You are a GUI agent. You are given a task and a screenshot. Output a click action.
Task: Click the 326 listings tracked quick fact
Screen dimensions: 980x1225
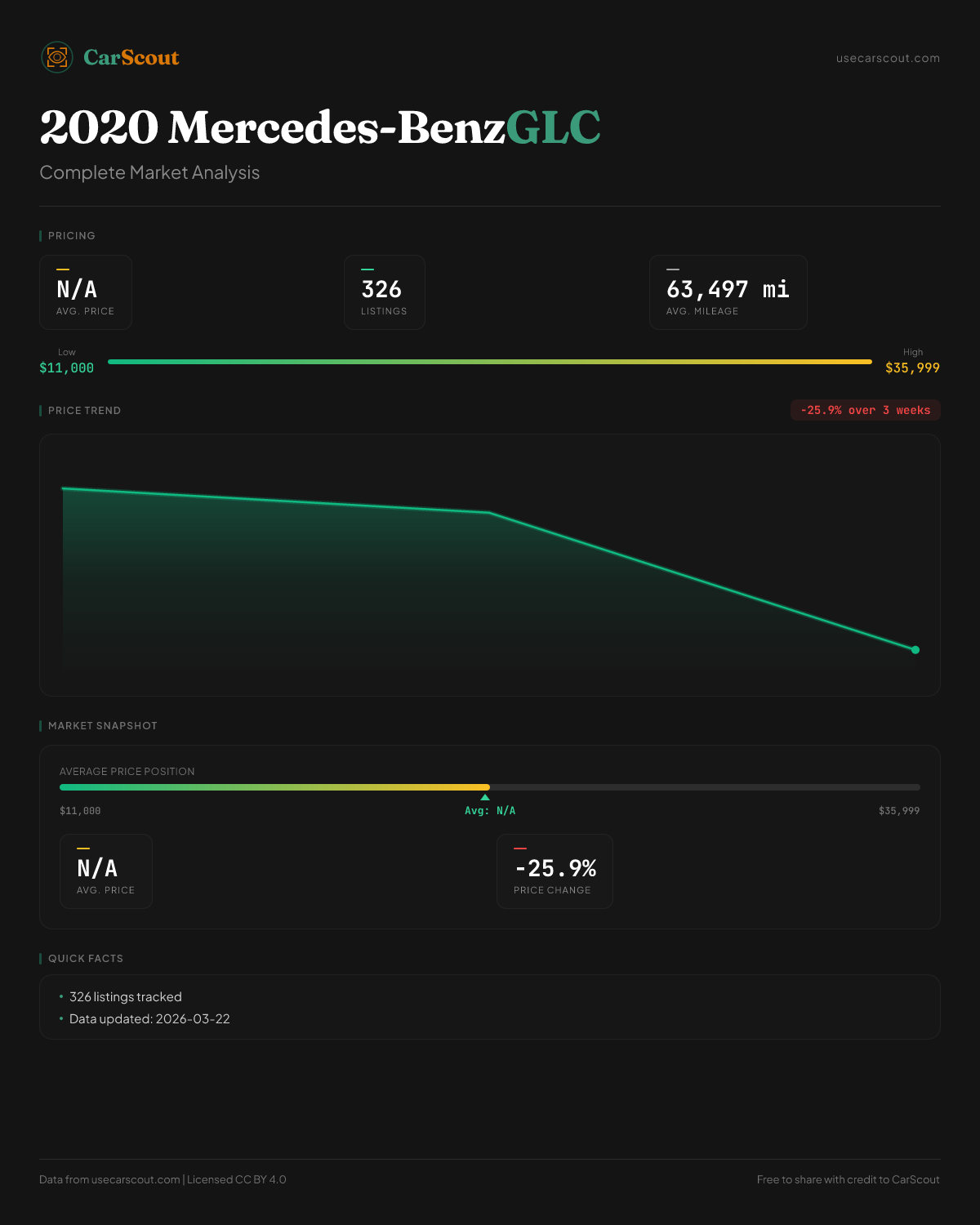126,997
